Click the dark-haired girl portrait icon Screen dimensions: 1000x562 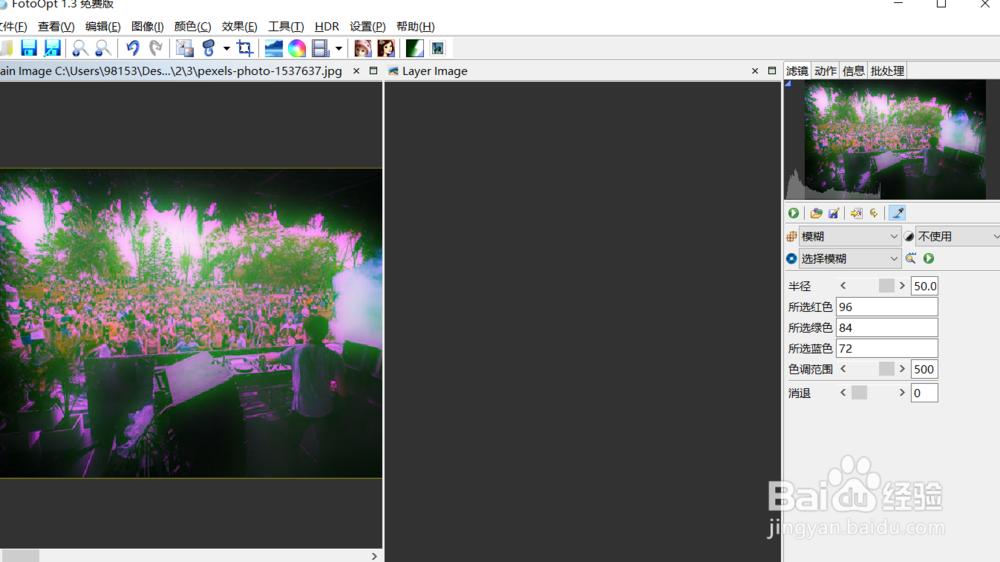click(x=386, y=48)
